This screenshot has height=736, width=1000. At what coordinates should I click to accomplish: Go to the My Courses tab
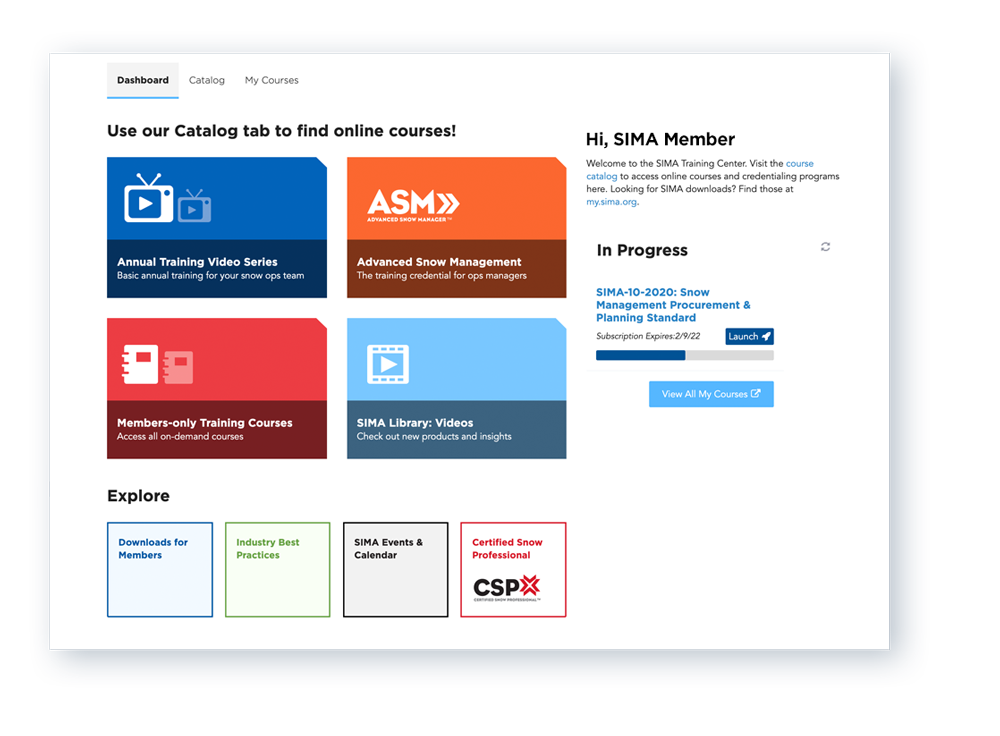272,80
